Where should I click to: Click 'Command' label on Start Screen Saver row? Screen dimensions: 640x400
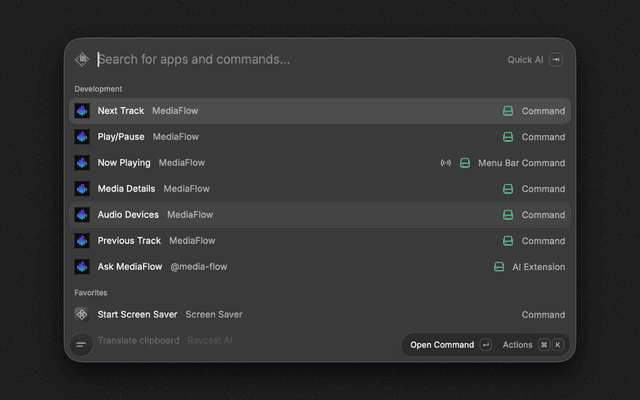click(x=543, y=315)
